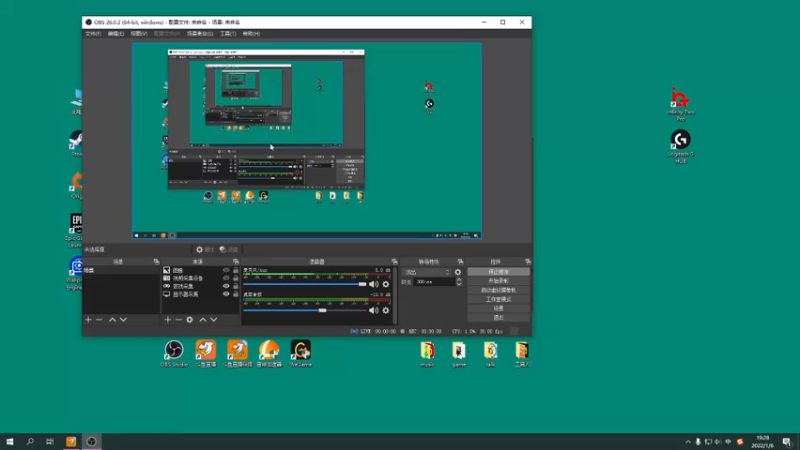Open 麦克风/Aux audio settings gear
Image resolution: width=800 pixels, height=450 pixels.
coord(386,284)
